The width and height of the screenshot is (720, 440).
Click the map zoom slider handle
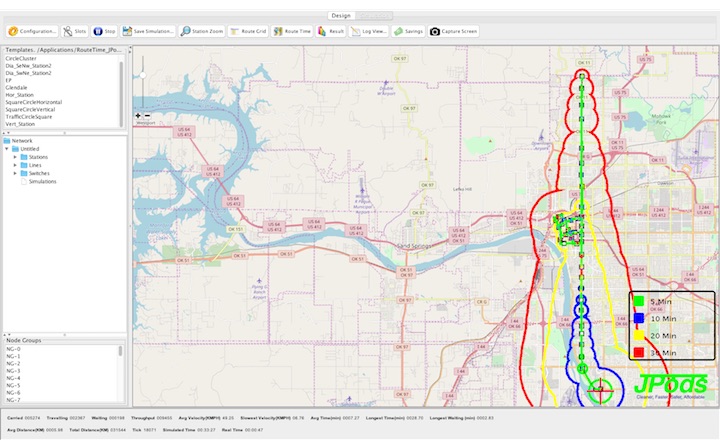pyautogui.click(x=144, y=75)
